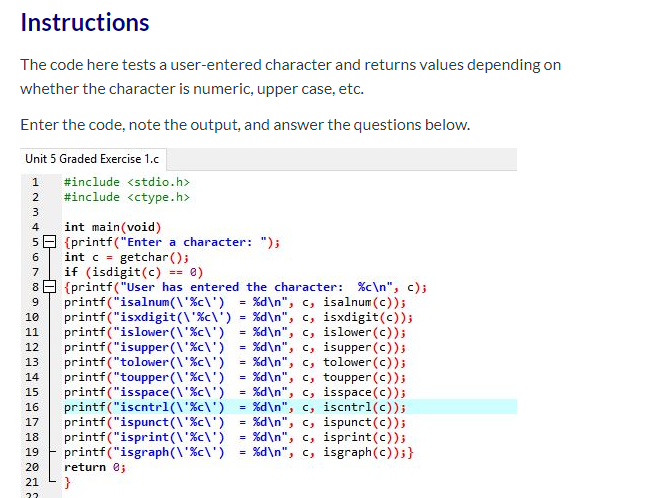Click line number 16 in the gutter

32,407
